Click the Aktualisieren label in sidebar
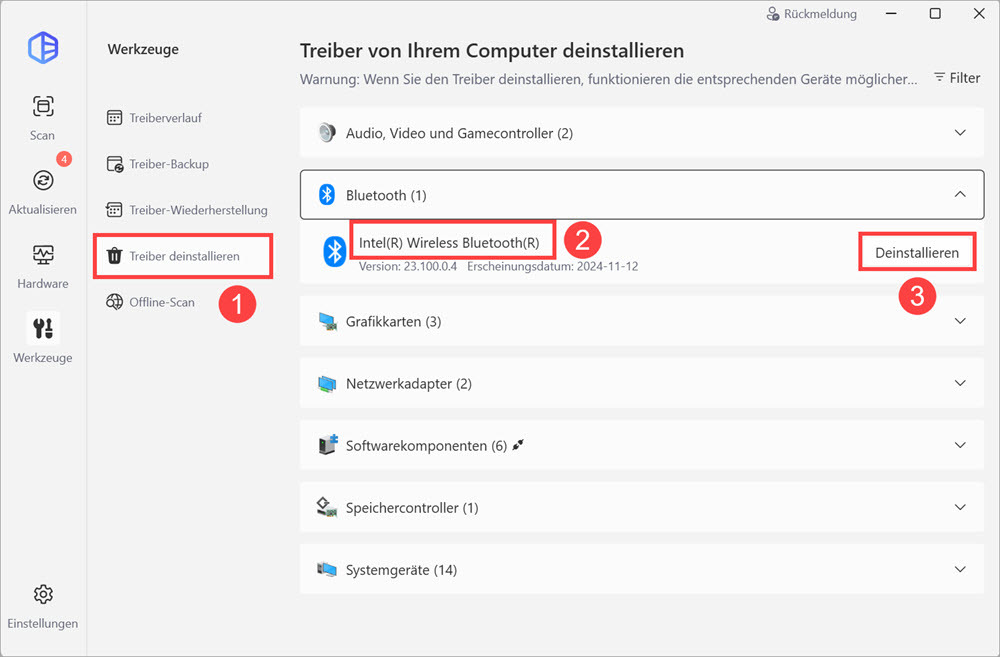 (x=43, y=209)
